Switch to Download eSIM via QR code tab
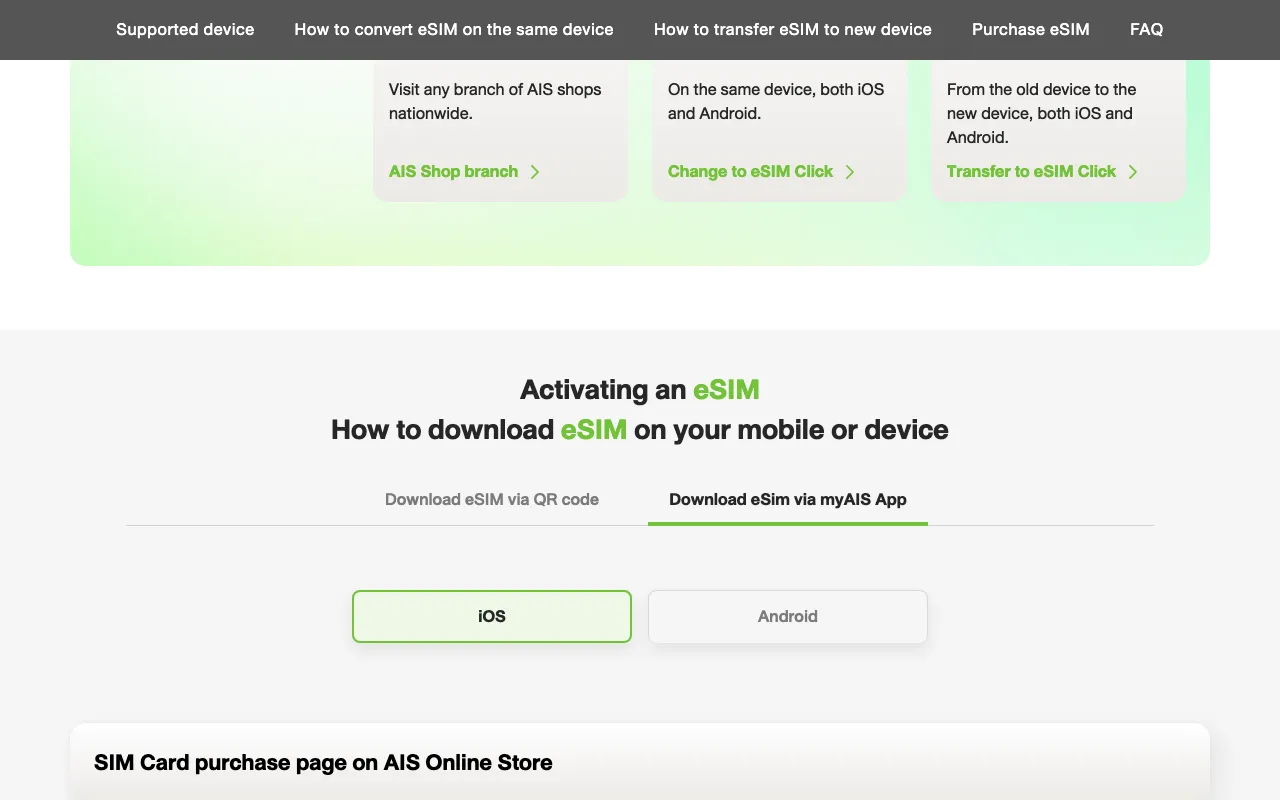The width and height of the screenshot is (1280, 800). pos(492,499)
